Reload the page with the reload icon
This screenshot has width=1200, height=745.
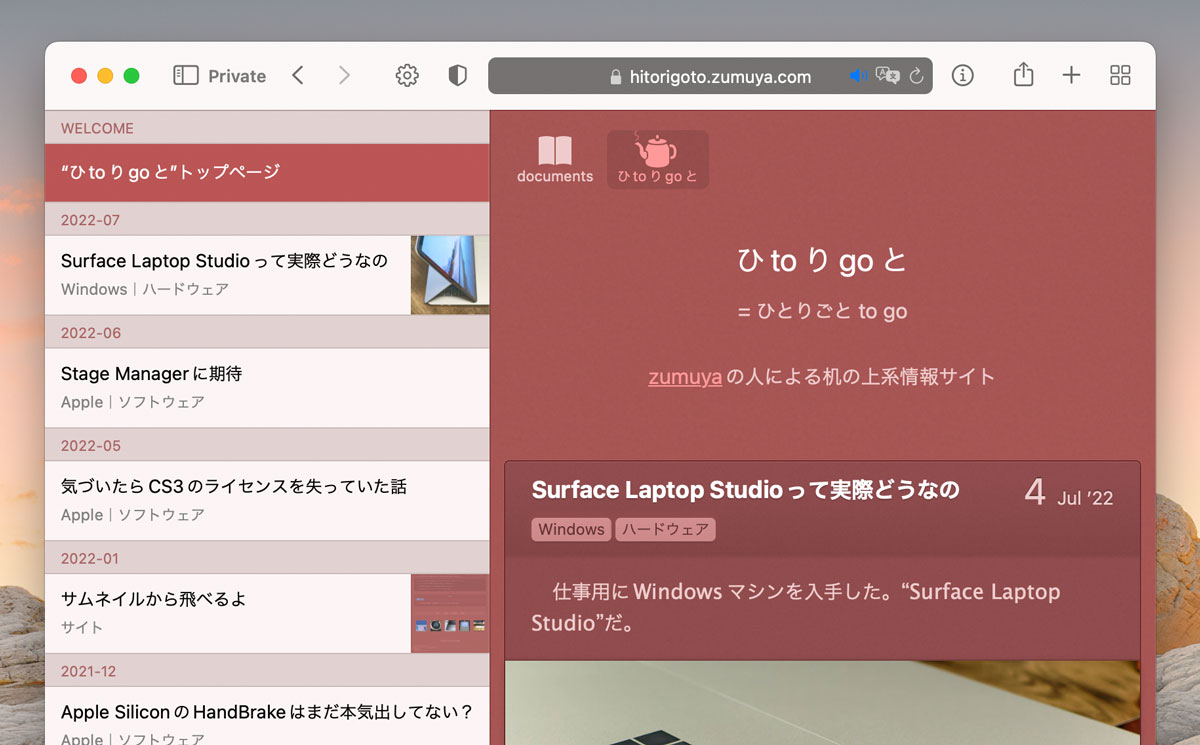point(916,76)
